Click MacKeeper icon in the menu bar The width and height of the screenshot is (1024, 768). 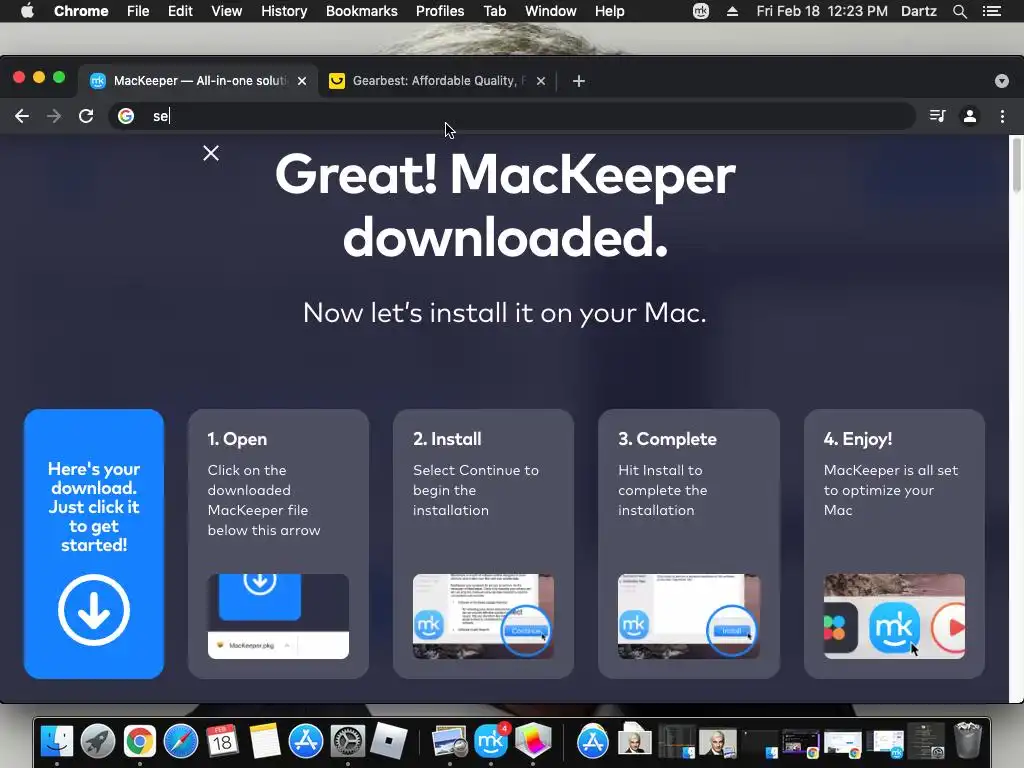point(701,11)
